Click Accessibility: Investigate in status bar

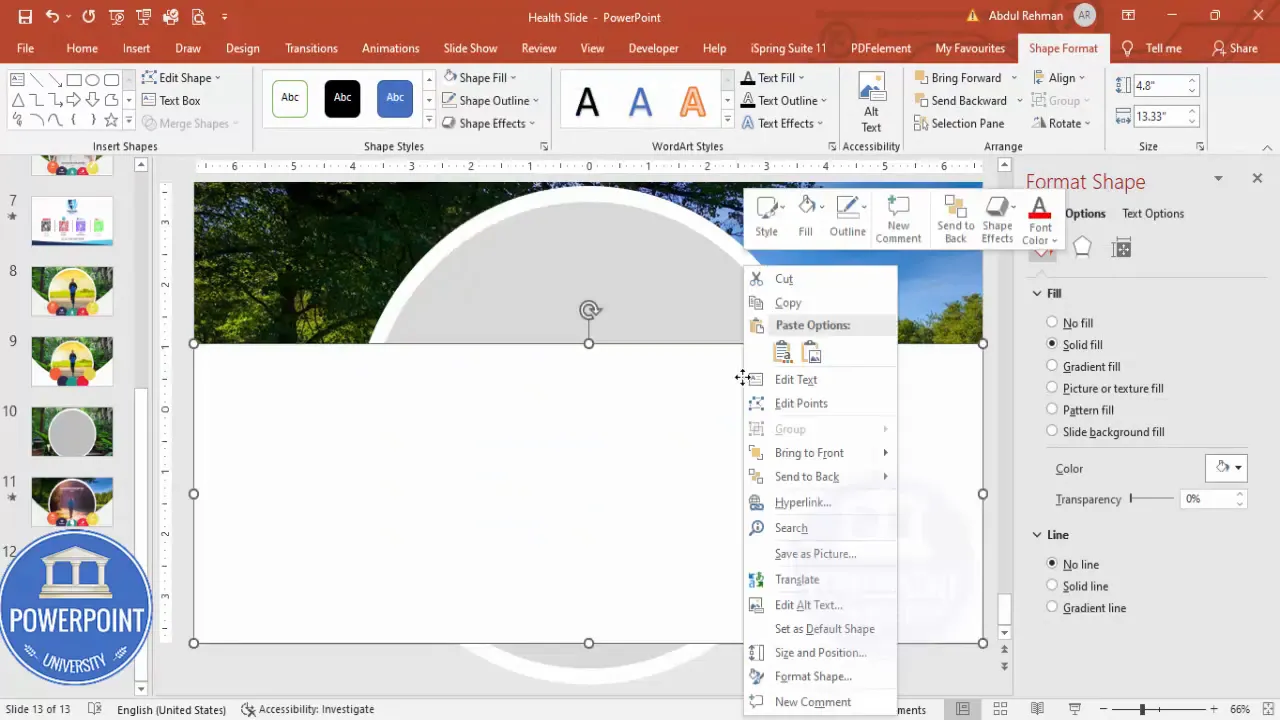tap(308, 709)
